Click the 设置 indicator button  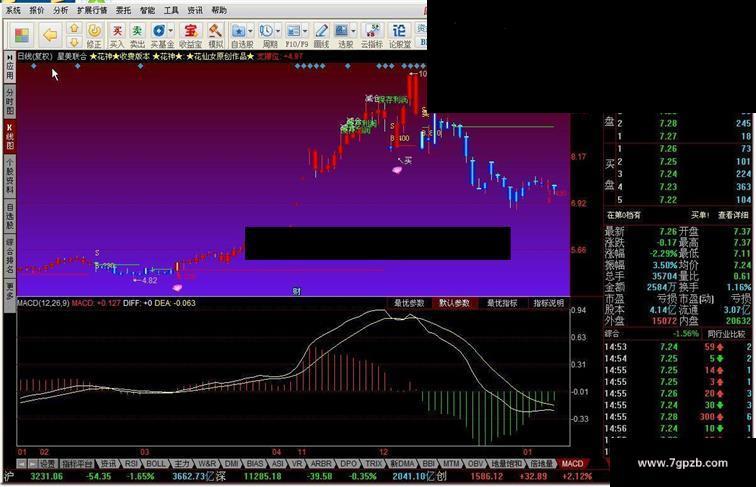(x=48, y=464)
